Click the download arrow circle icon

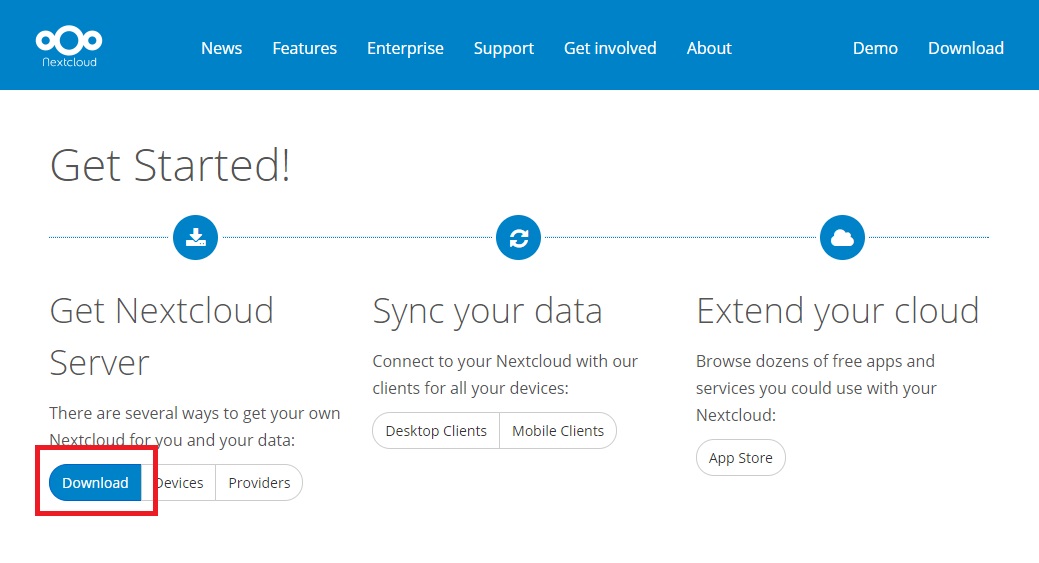tap(195, 237)
